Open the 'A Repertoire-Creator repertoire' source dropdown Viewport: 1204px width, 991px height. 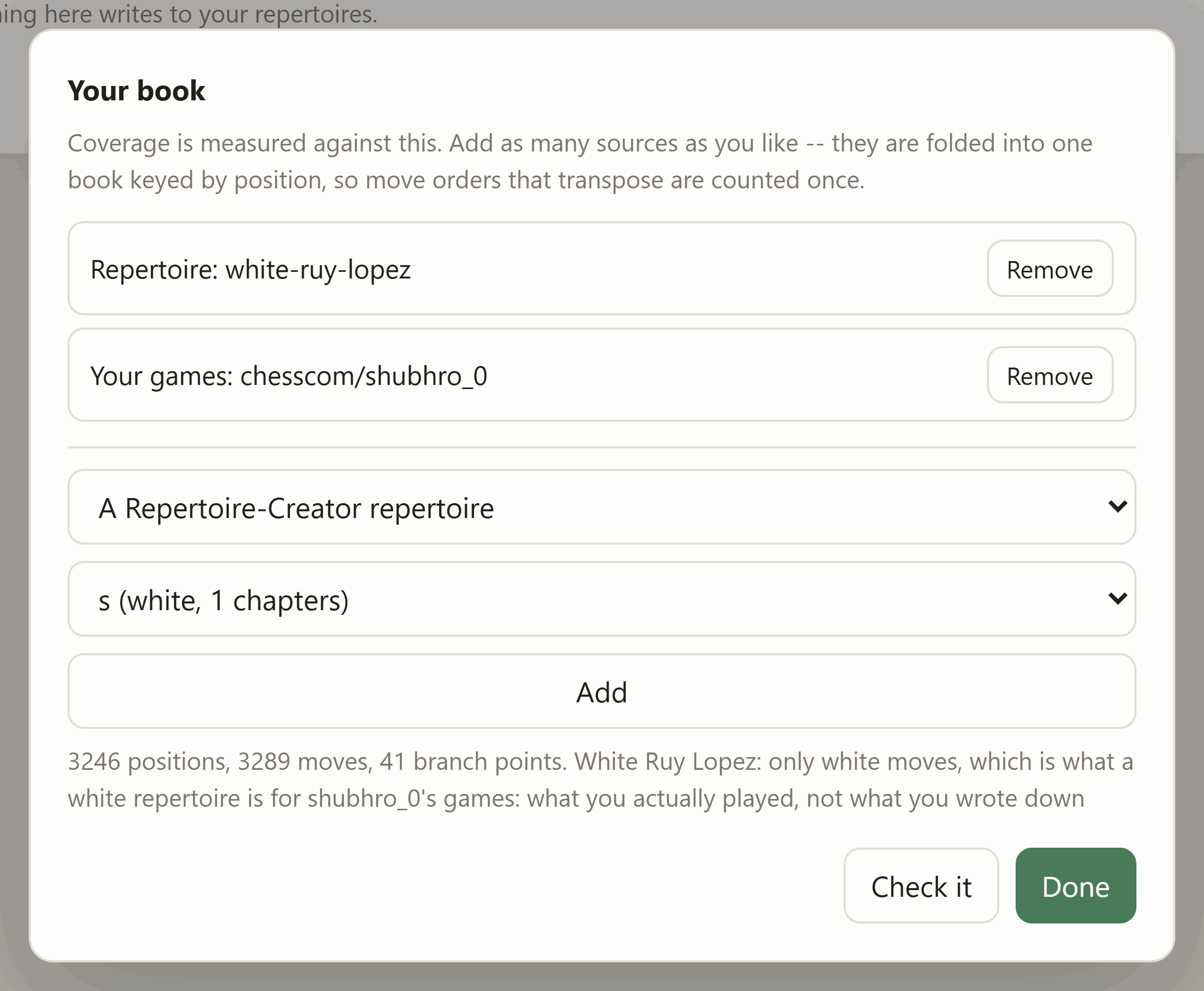point(601,507)
